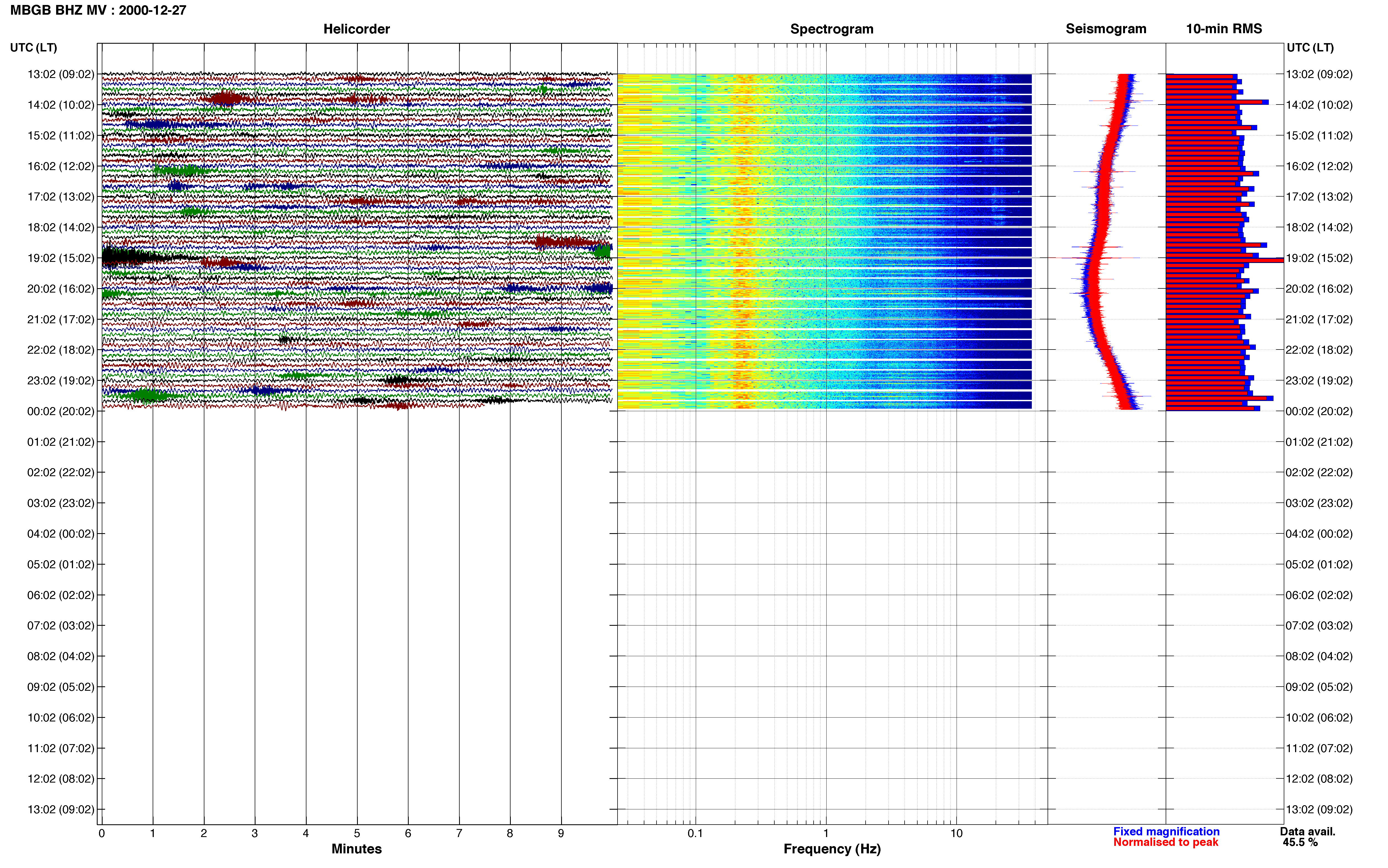
Task: Click the left 00:02 (20:02) time label
Action: click(61, 411)
